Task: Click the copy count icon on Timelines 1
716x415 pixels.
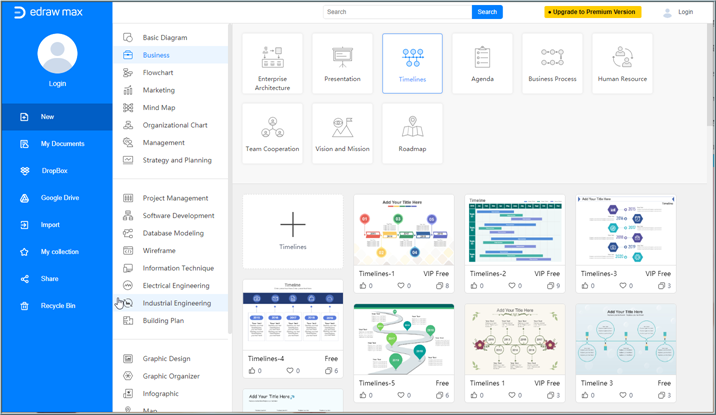Action: pyautogui.click(x=551, y=395)
